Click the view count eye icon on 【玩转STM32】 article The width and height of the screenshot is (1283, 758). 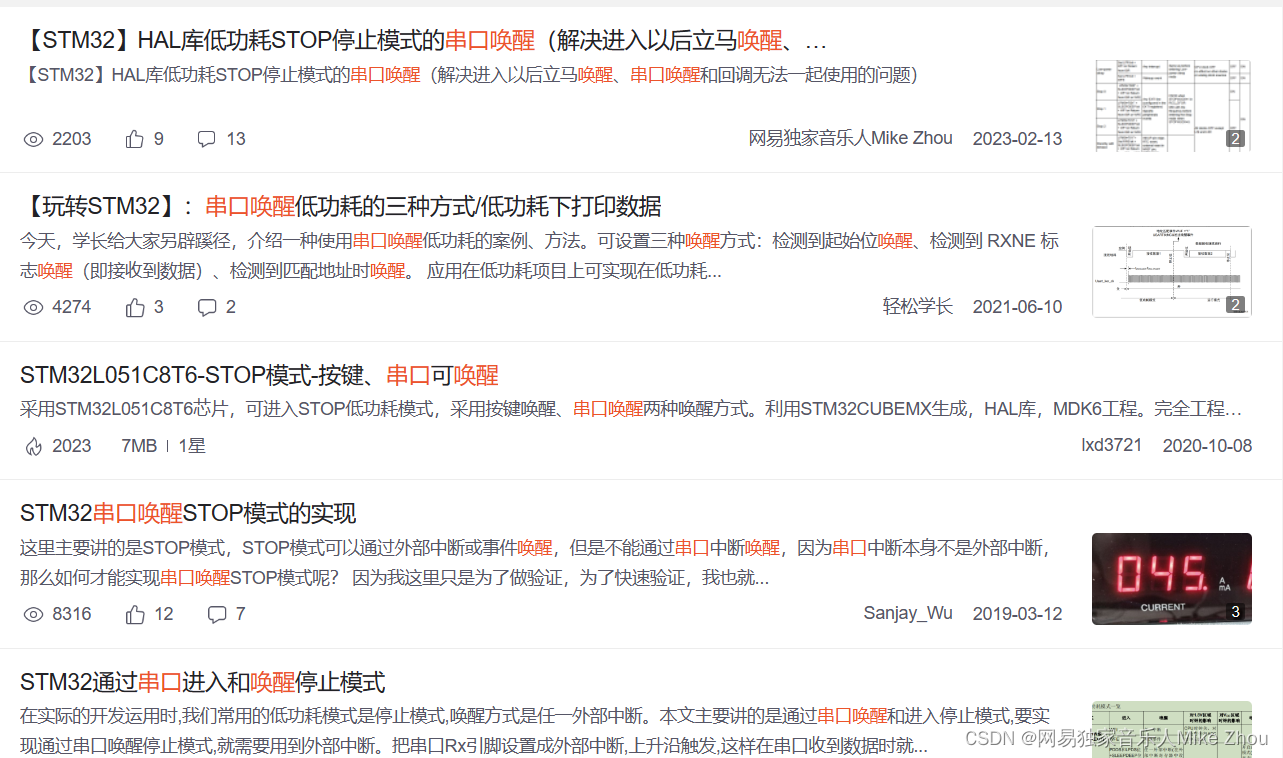tap(33, 307)
